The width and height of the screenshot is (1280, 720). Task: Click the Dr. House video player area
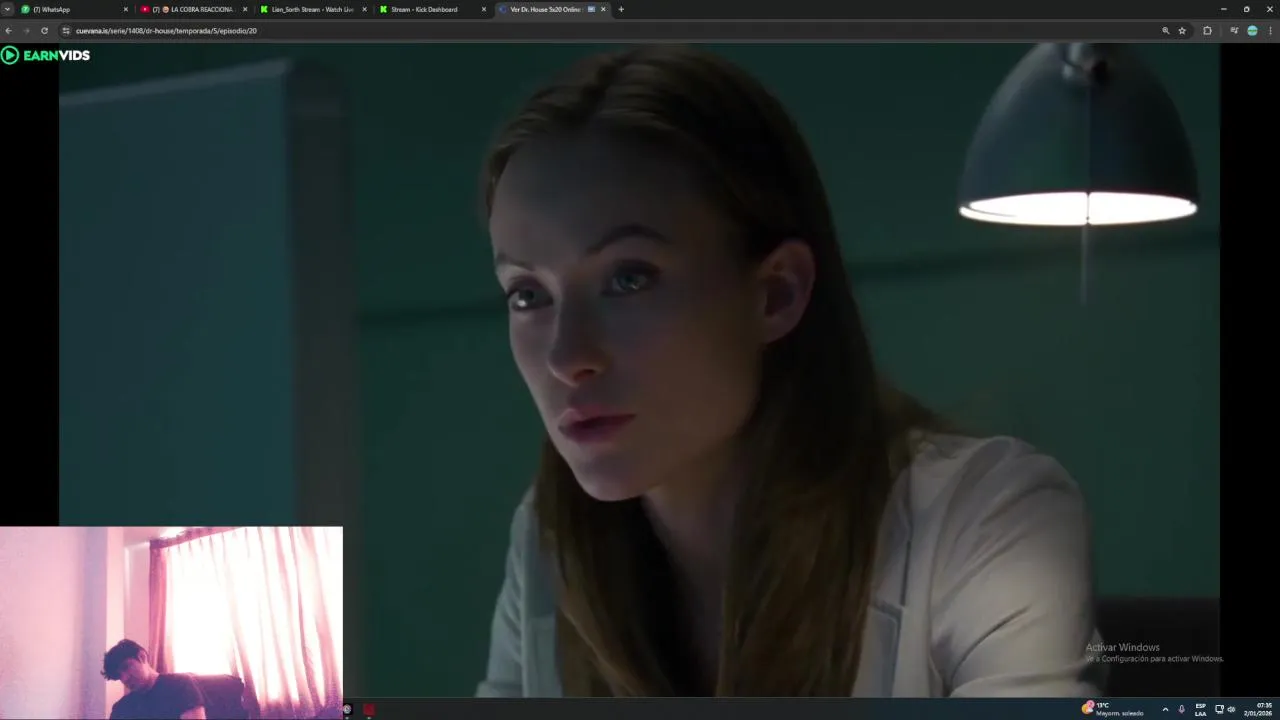pos(639,370)
